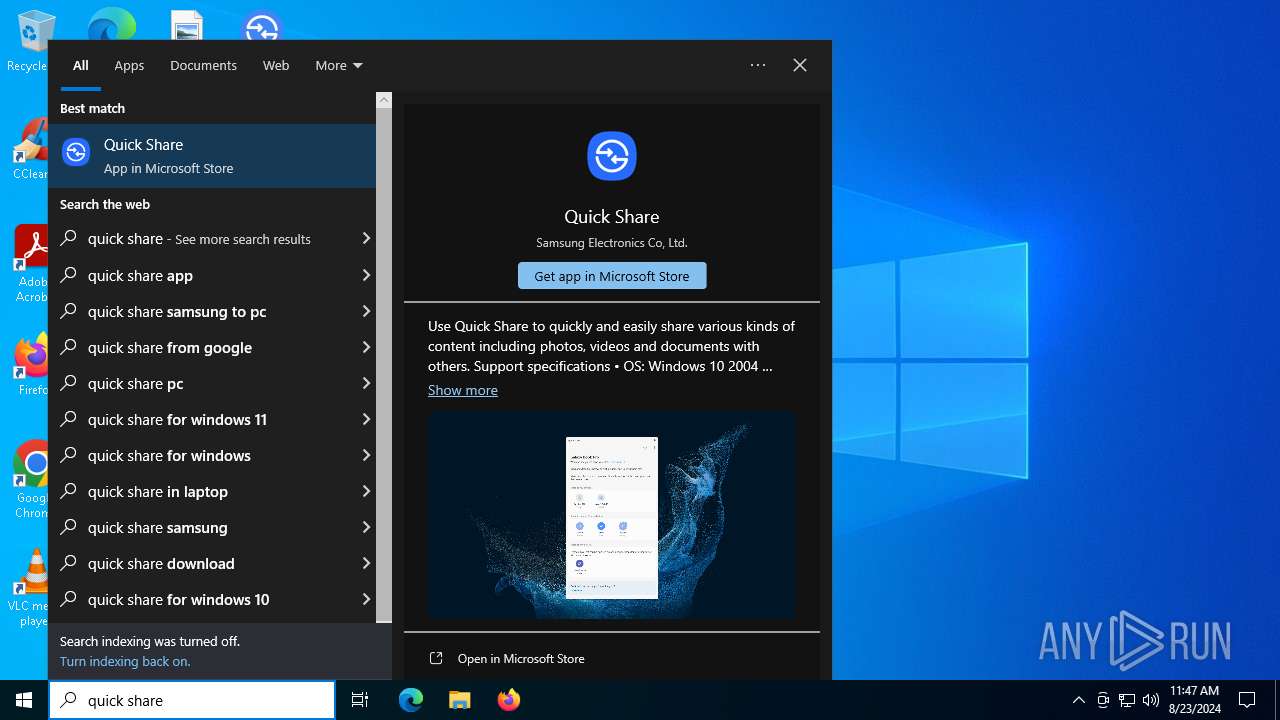The height and width of the screenshot is (720, 1280).
Task: Click magnifier icon beside 'quick share pc'
Action: pyautogui.click(x=69, y=383)
